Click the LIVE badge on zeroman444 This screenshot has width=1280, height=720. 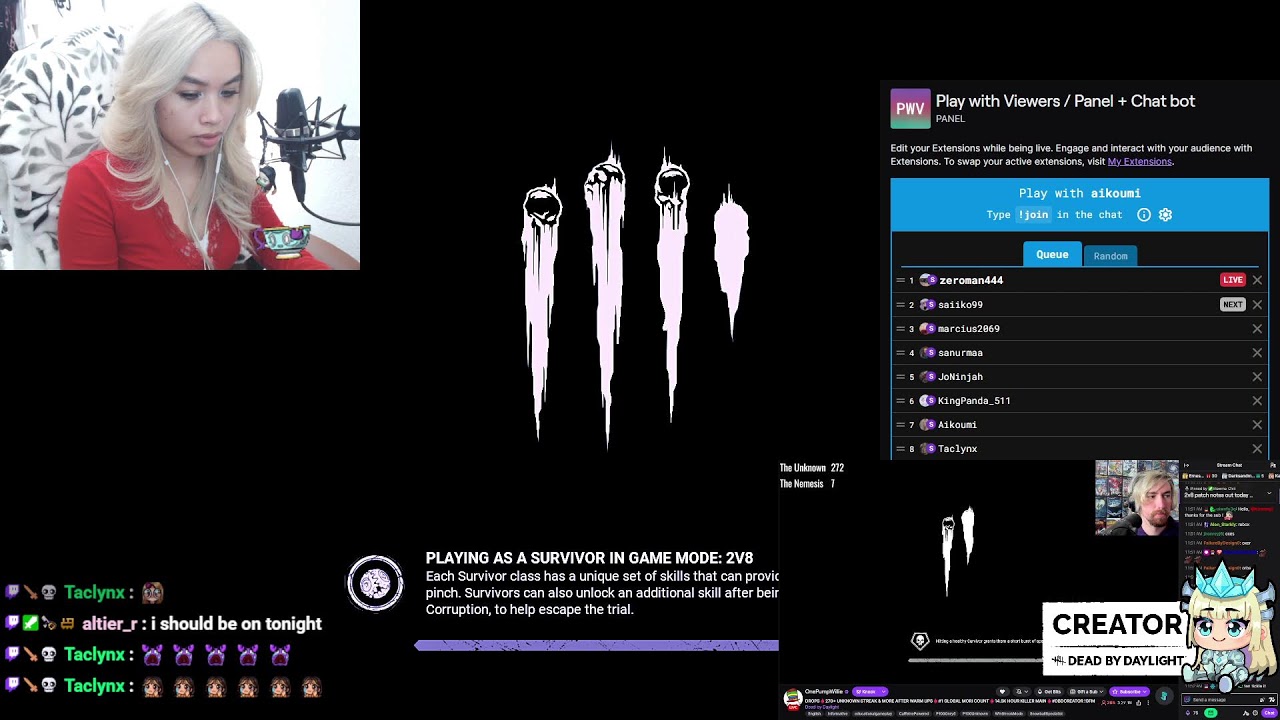coord(1232,280)
